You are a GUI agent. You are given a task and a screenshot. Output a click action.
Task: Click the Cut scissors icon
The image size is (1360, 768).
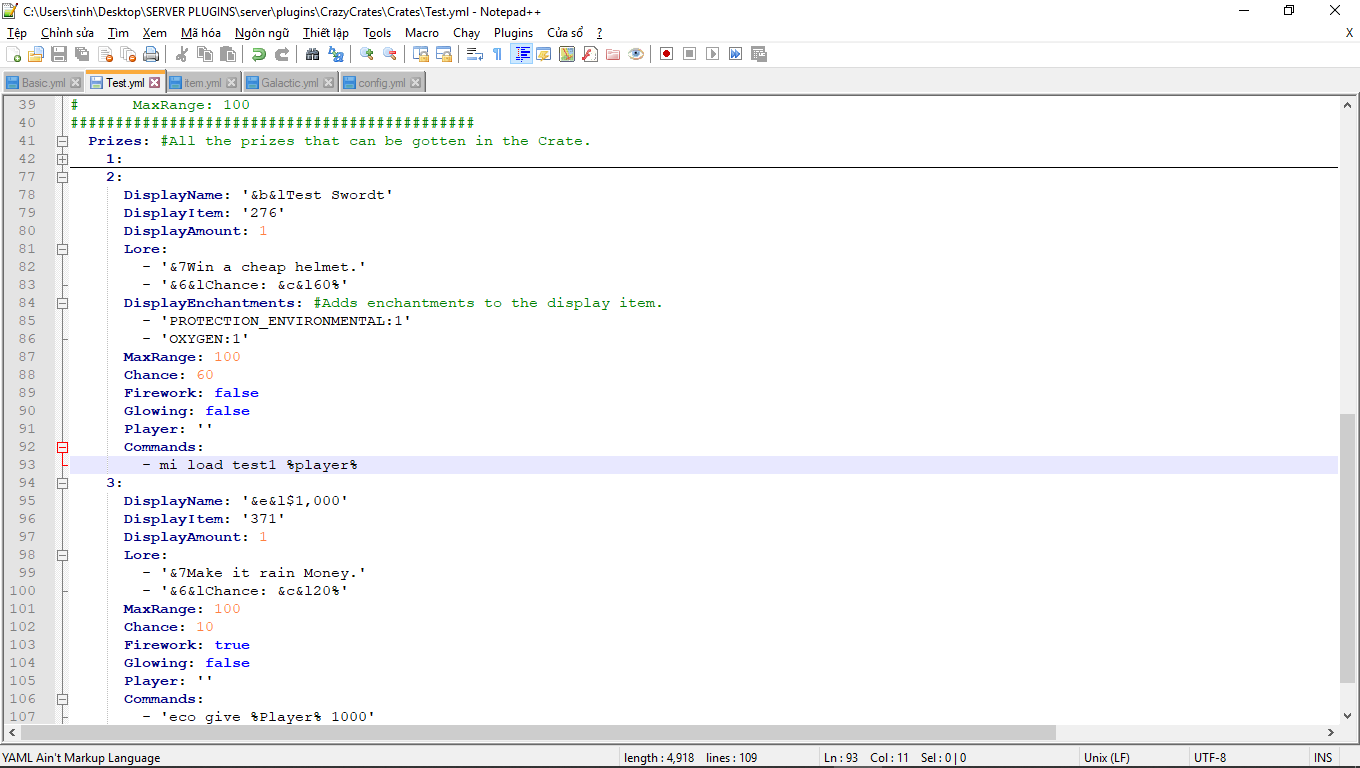point(182,54)
